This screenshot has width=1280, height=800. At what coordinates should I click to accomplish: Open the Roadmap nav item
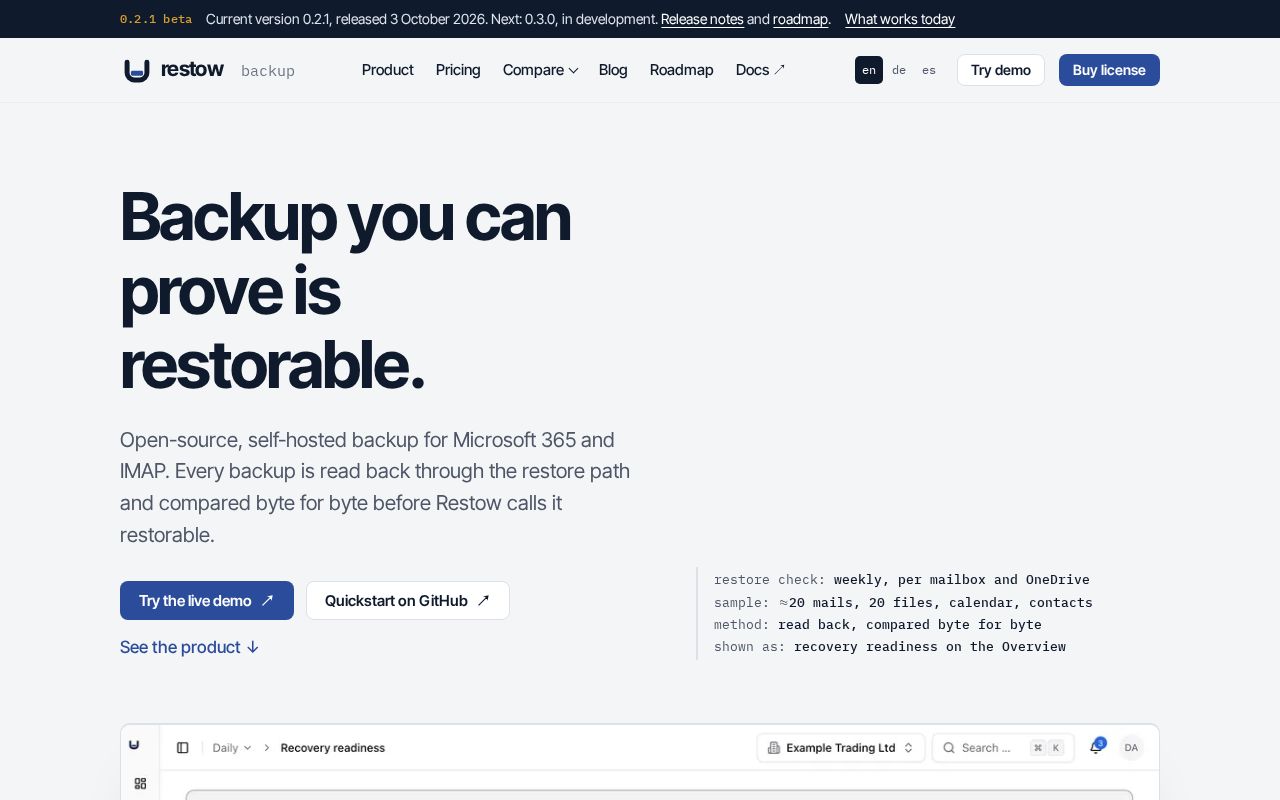click(x=682, y=70)
